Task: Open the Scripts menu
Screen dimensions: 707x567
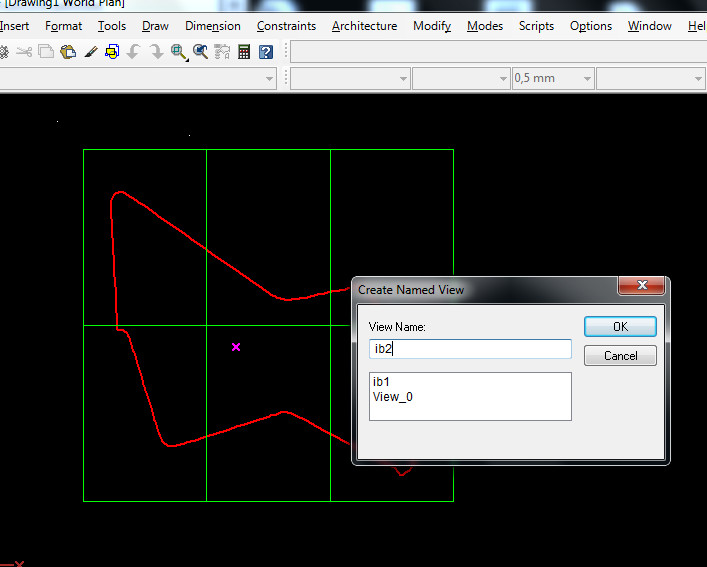Action: coord(536,26)
